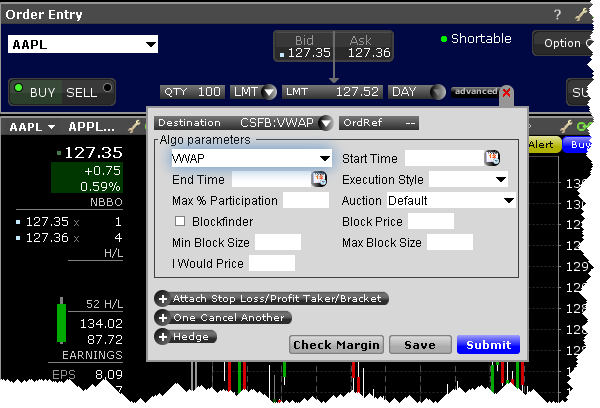Enable the Blockfinder checkbox

click(181, 221)
